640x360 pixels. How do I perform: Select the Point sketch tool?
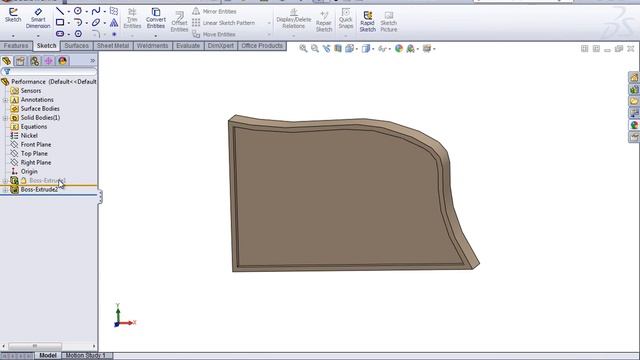pos(114,34)
